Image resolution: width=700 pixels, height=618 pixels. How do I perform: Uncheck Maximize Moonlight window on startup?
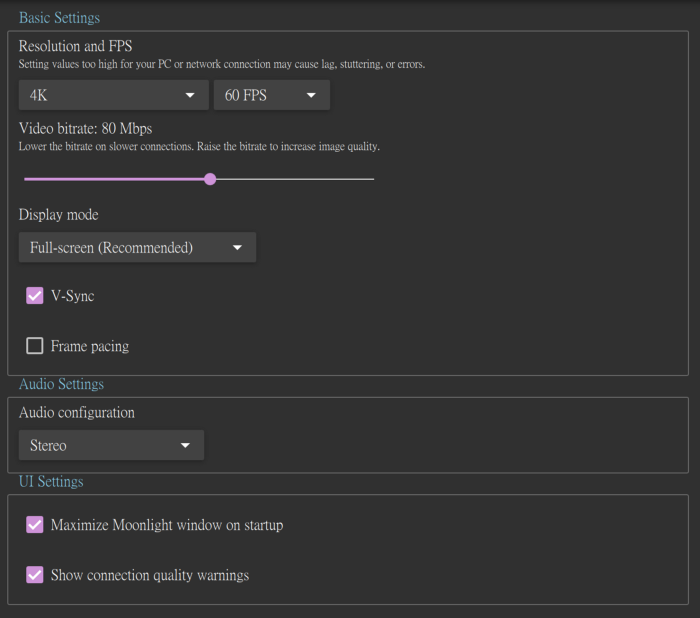tap(35, 524)
